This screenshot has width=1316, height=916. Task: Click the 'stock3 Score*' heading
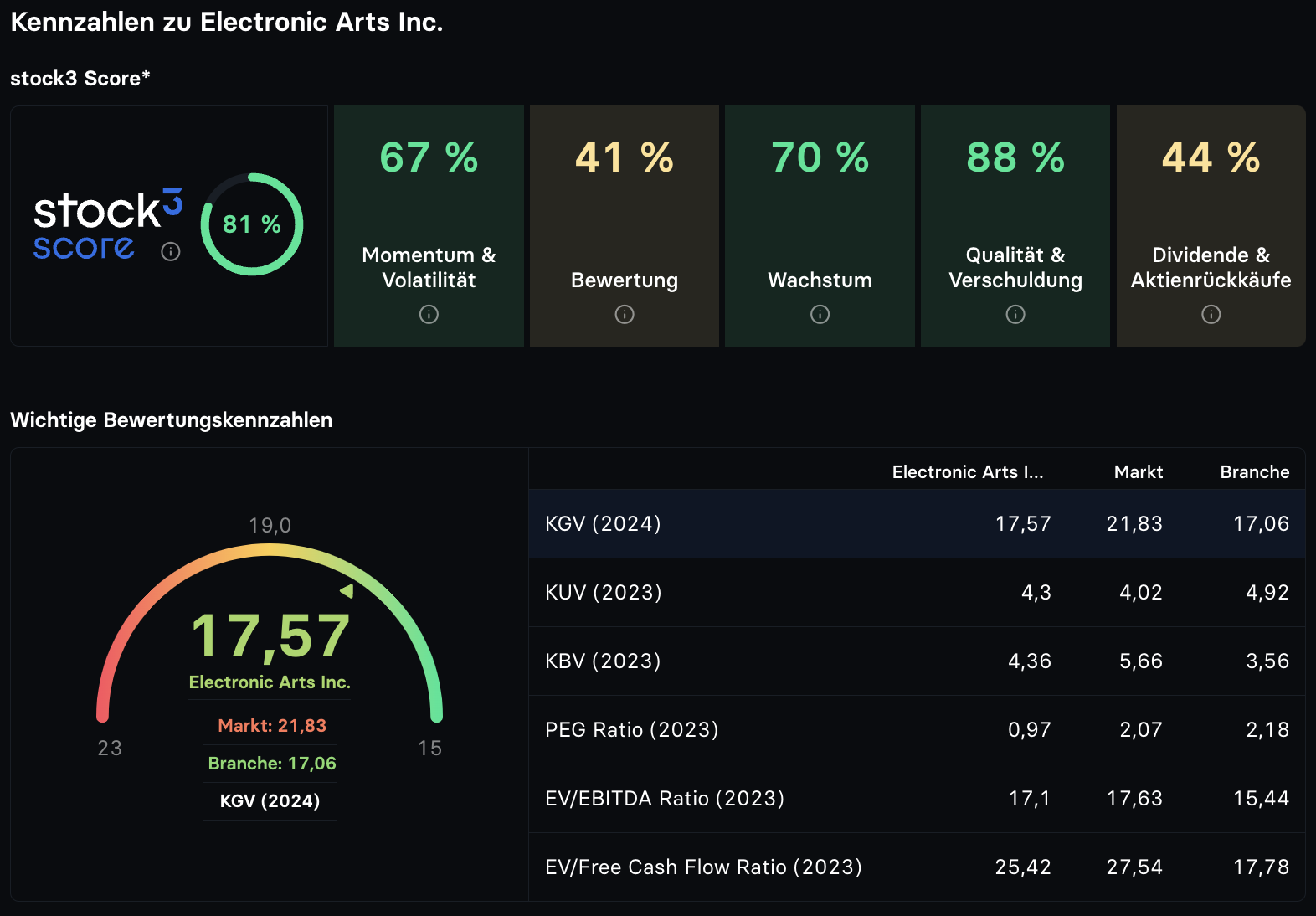pyautogui.click(x=80, y=79)
